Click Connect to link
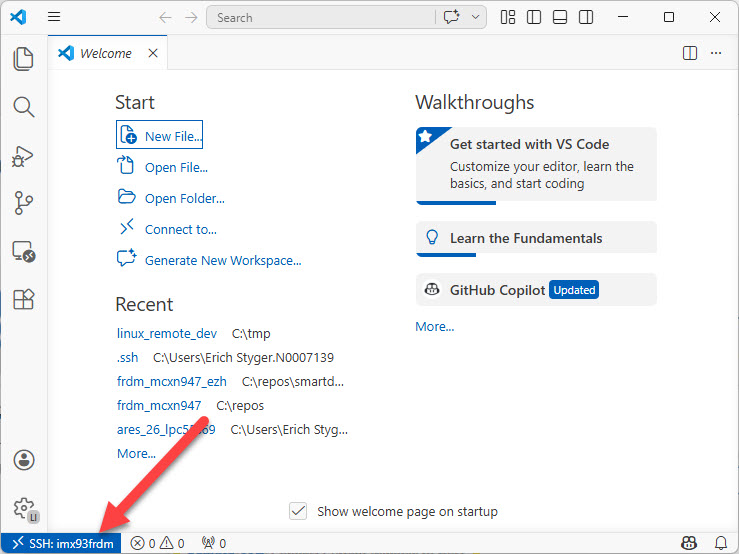 pyautogui.click(x=167, y=229)
